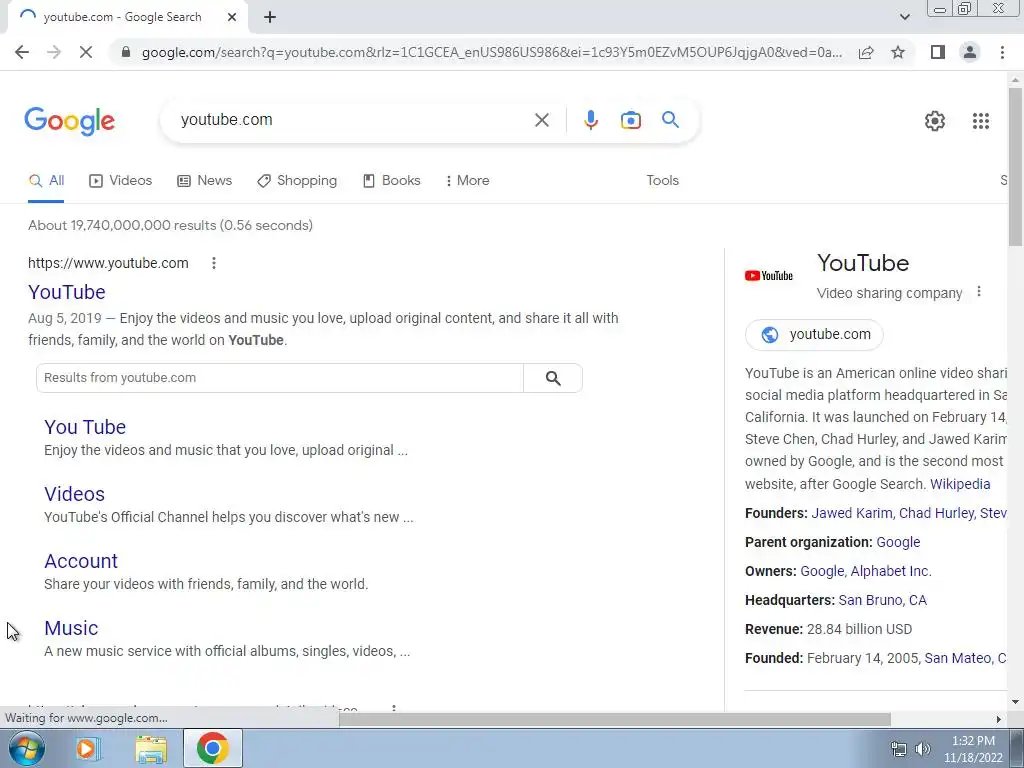Click the horizontal scrollbar thumb
This screenshot has width=1024, height=768.
coord(615,720)
